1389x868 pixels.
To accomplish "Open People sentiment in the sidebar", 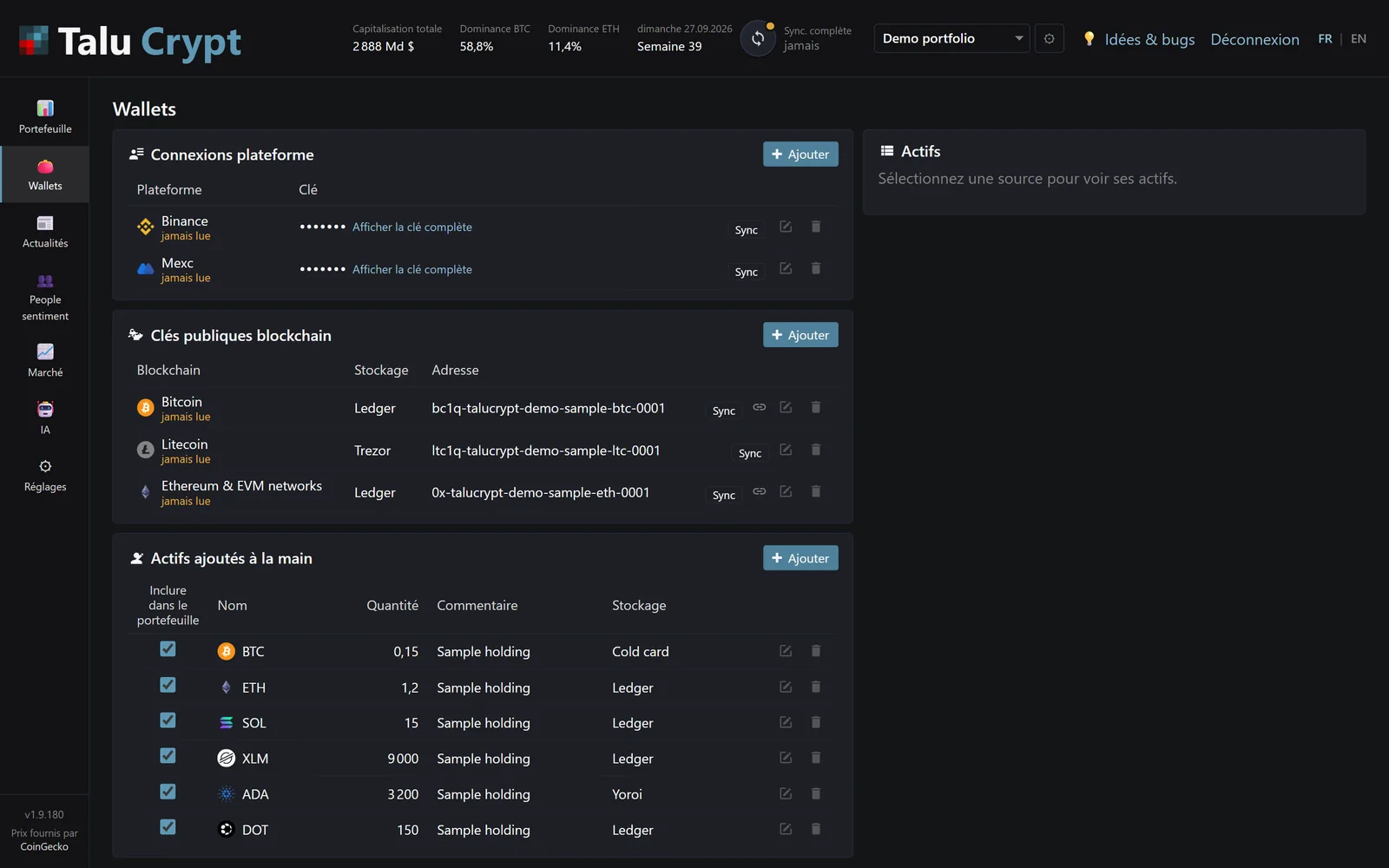I will (45, 297).
